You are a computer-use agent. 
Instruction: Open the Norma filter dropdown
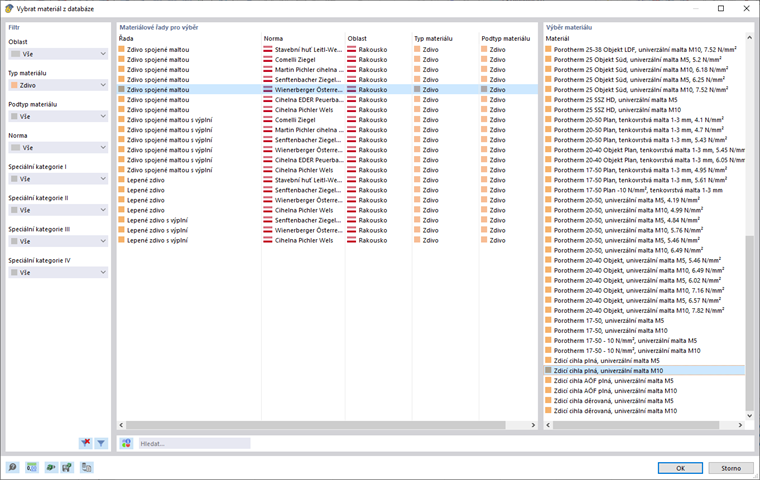pos(58,147)
